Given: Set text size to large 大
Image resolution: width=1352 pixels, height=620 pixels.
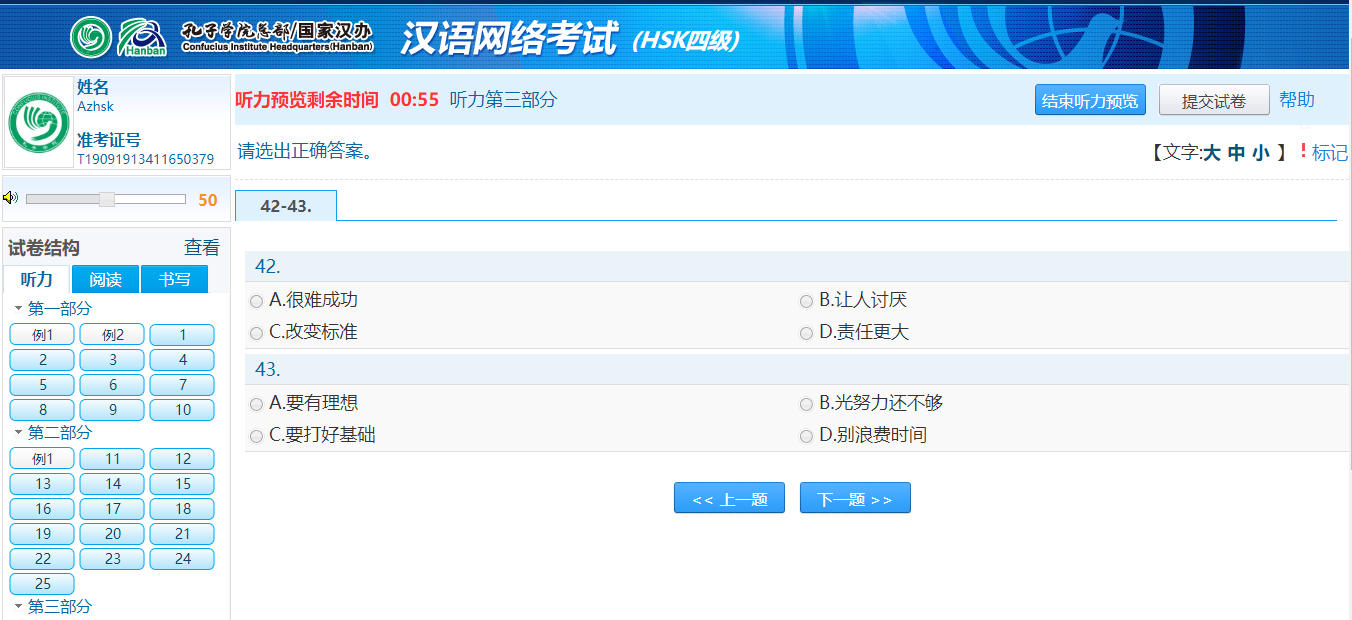Looking at the screenshot, I should (1211, 153).
